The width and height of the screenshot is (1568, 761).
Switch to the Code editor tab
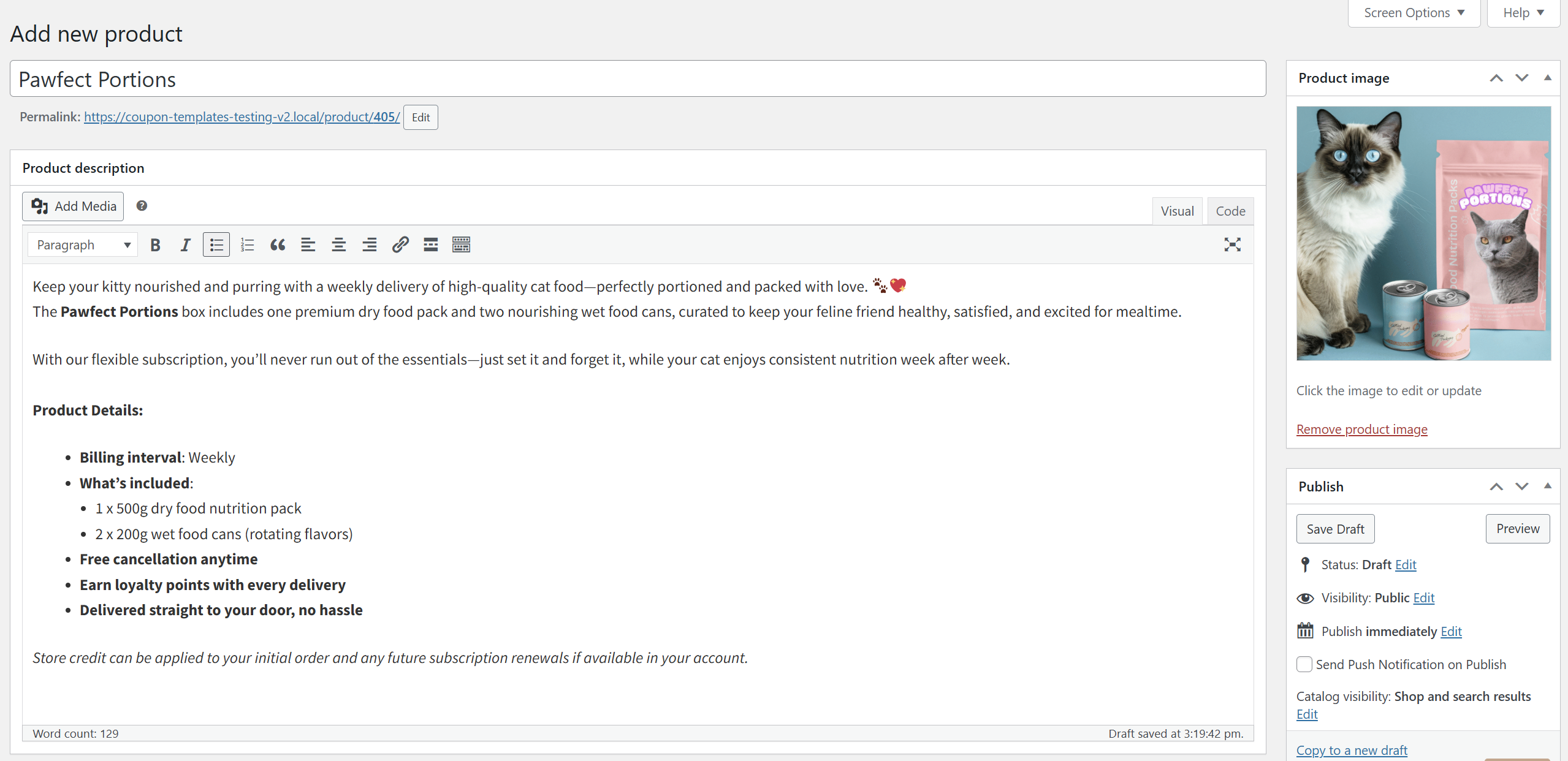pos(1230,211)
